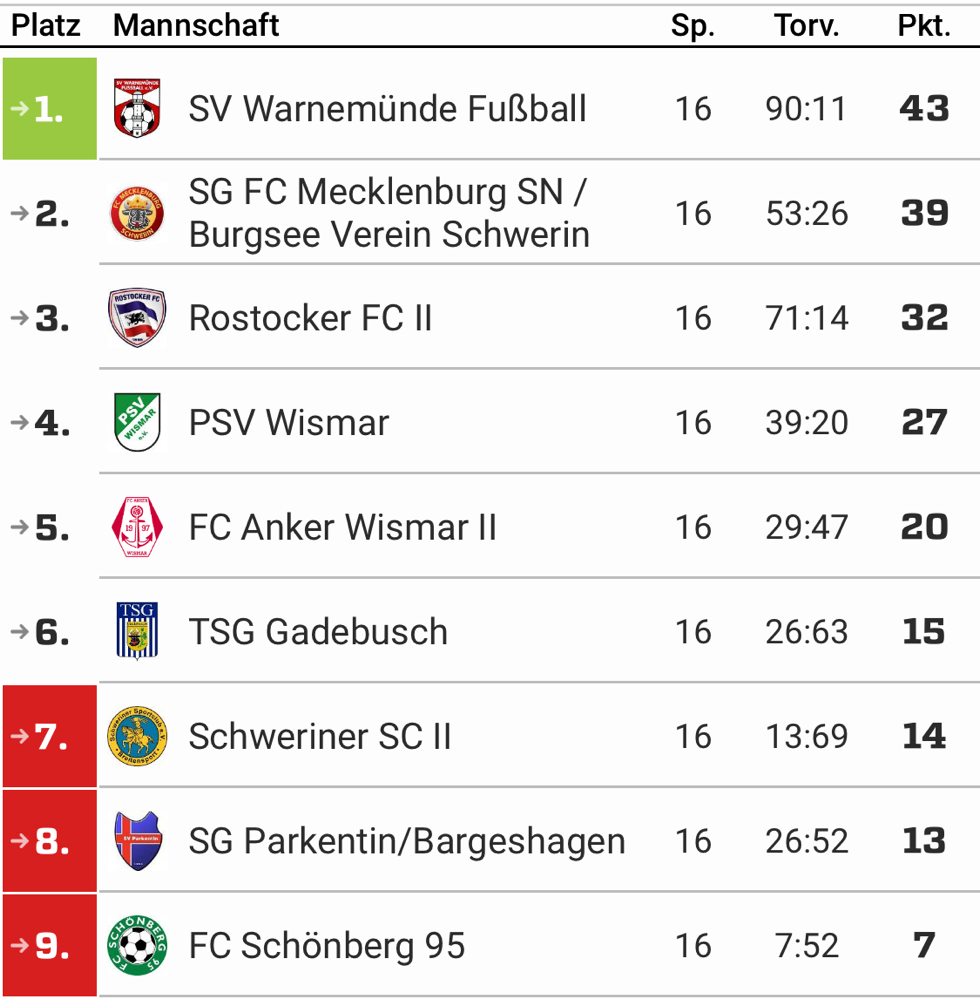980x1000 pixels.
Task: Click PSV Wismar's 27 points value
Action: click(x=924, y=422)
